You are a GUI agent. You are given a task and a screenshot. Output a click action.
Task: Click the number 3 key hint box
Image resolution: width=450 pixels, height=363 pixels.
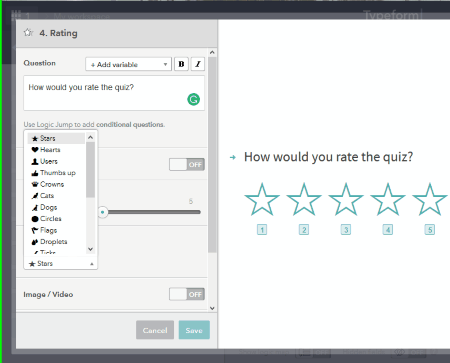346,230
